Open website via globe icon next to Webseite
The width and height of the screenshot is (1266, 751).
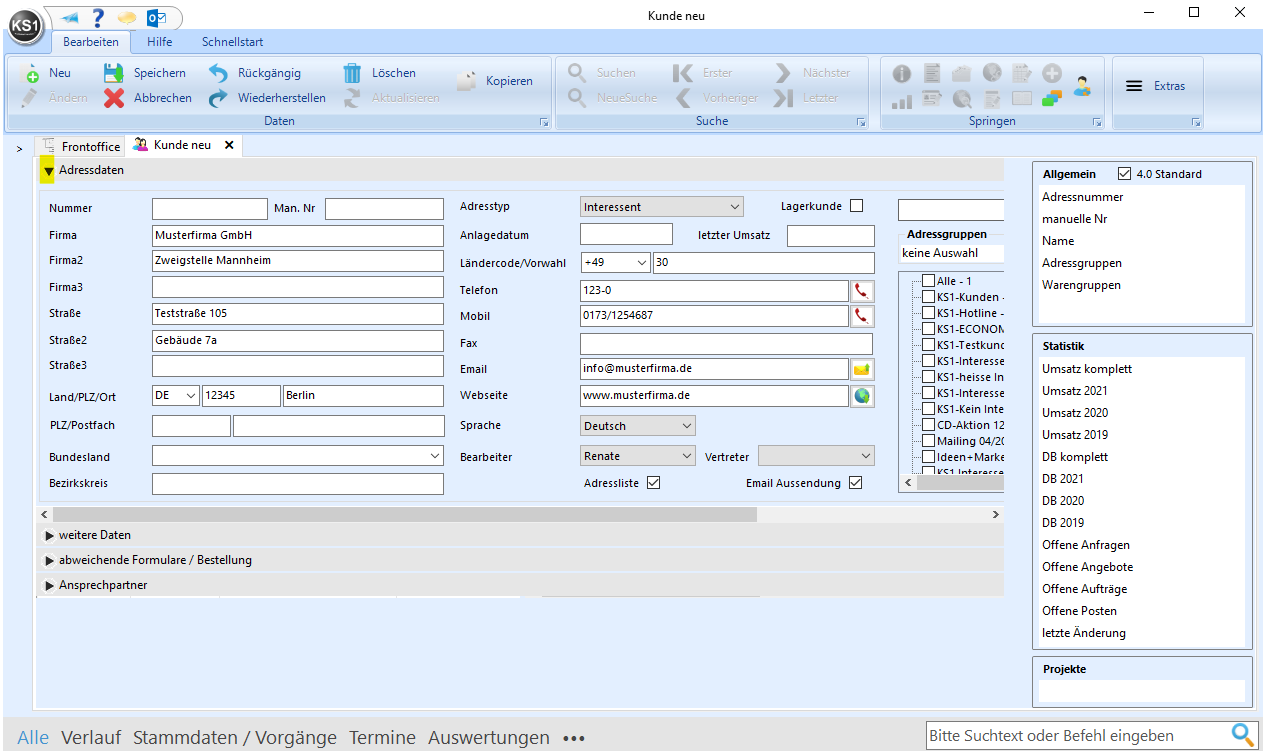[x=861, y=396]
